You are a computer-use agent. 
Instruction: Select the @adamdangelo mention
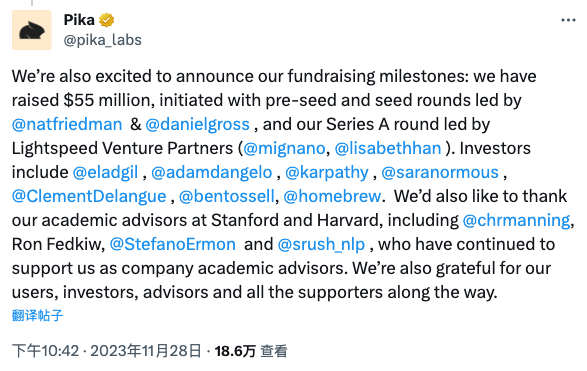click(x=212, y=172)
